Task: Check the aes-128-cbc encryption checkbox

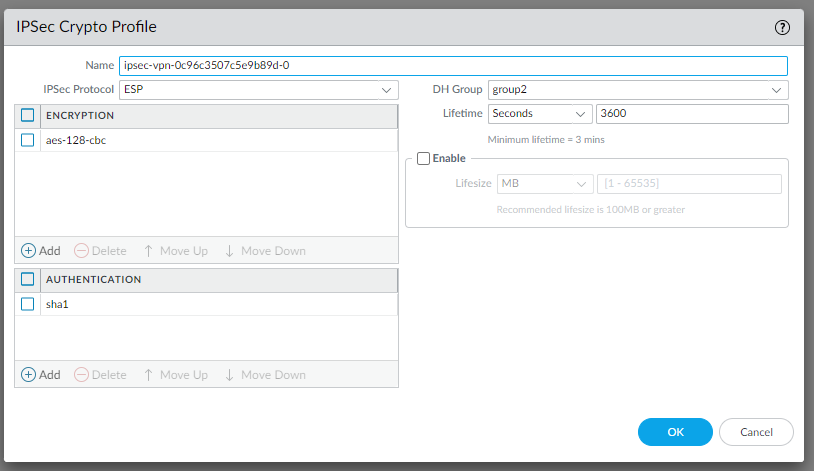Action: tap(28, 140)
